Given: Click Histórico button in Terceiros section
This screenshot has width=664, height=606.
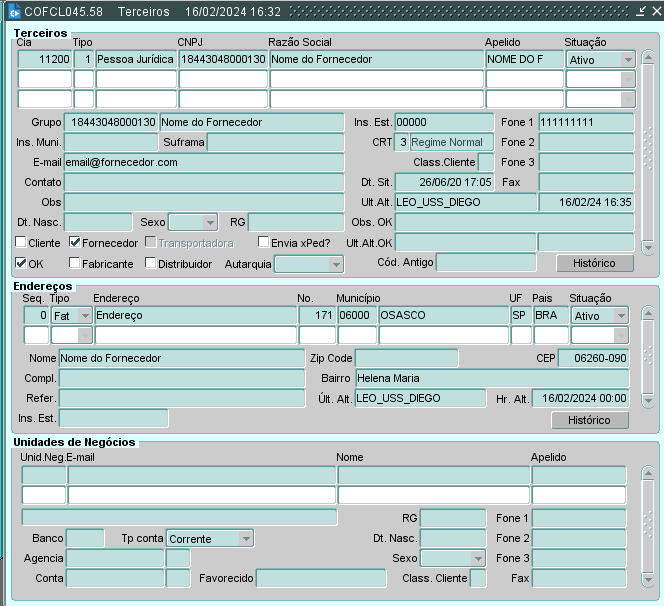Looking at the screenshot, I should (594, 263).
